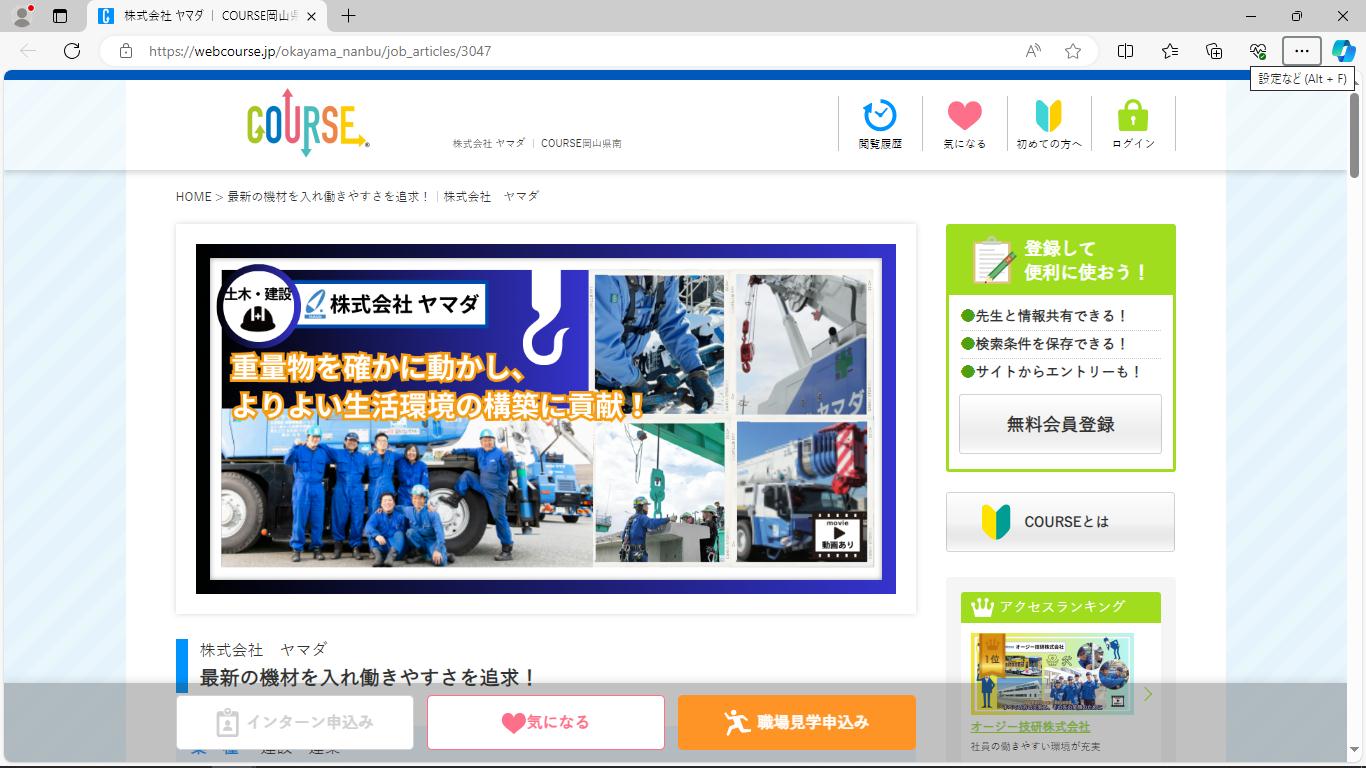Click the ログイン lock icon

click(x=1133, y=124)
